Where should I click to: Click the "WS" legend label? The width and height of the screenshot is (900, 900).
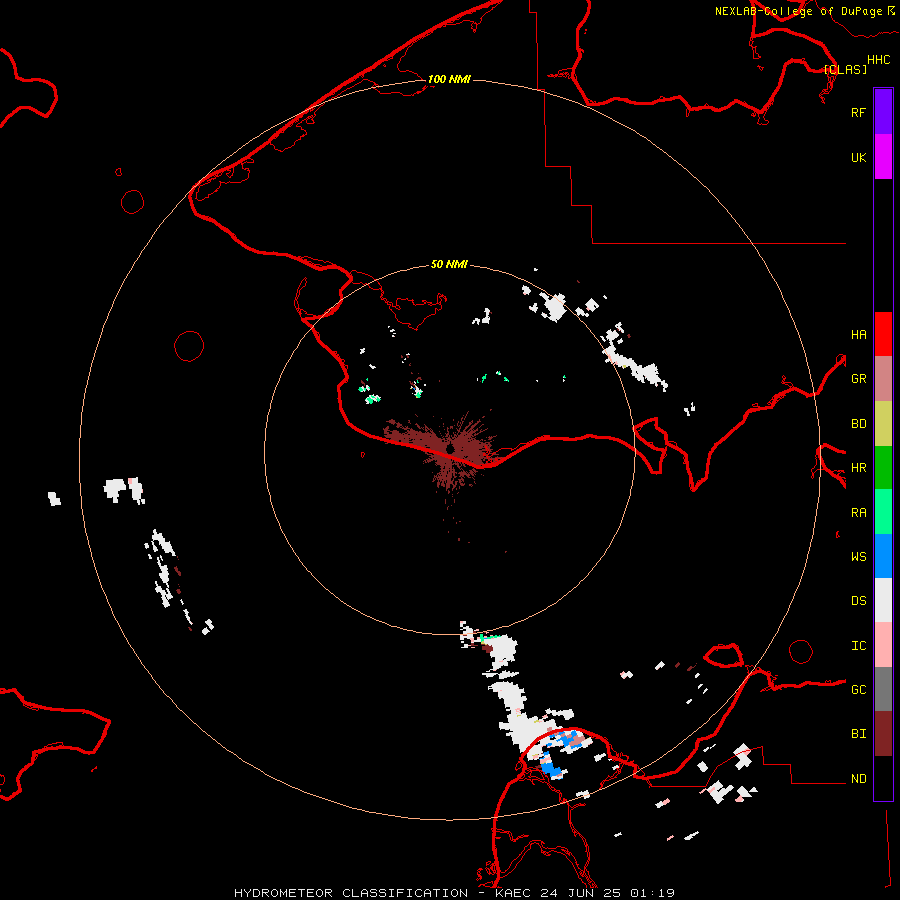coord(858,557)
